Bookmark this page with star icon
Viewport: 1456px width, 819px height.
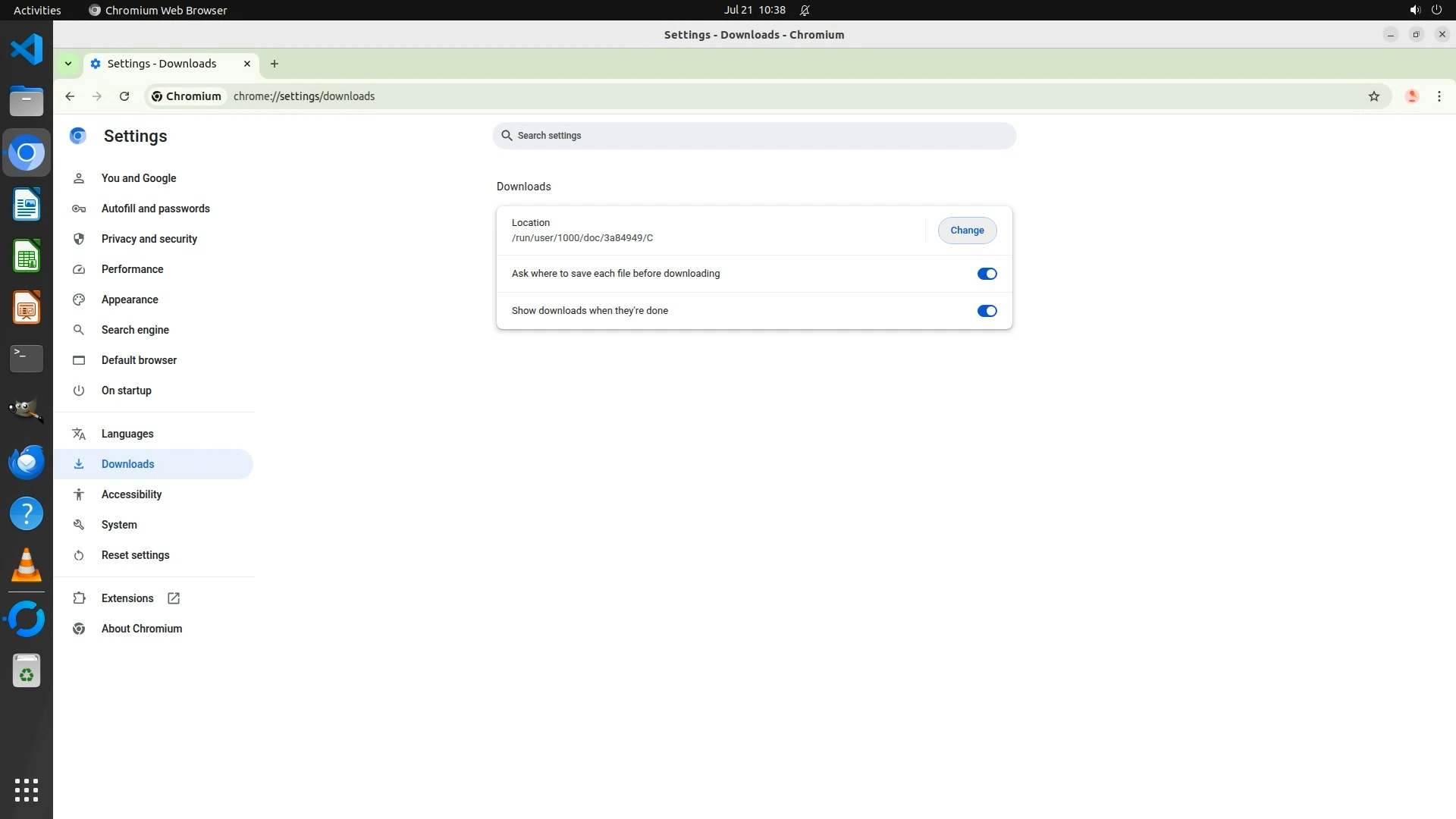click(1373, 96)
